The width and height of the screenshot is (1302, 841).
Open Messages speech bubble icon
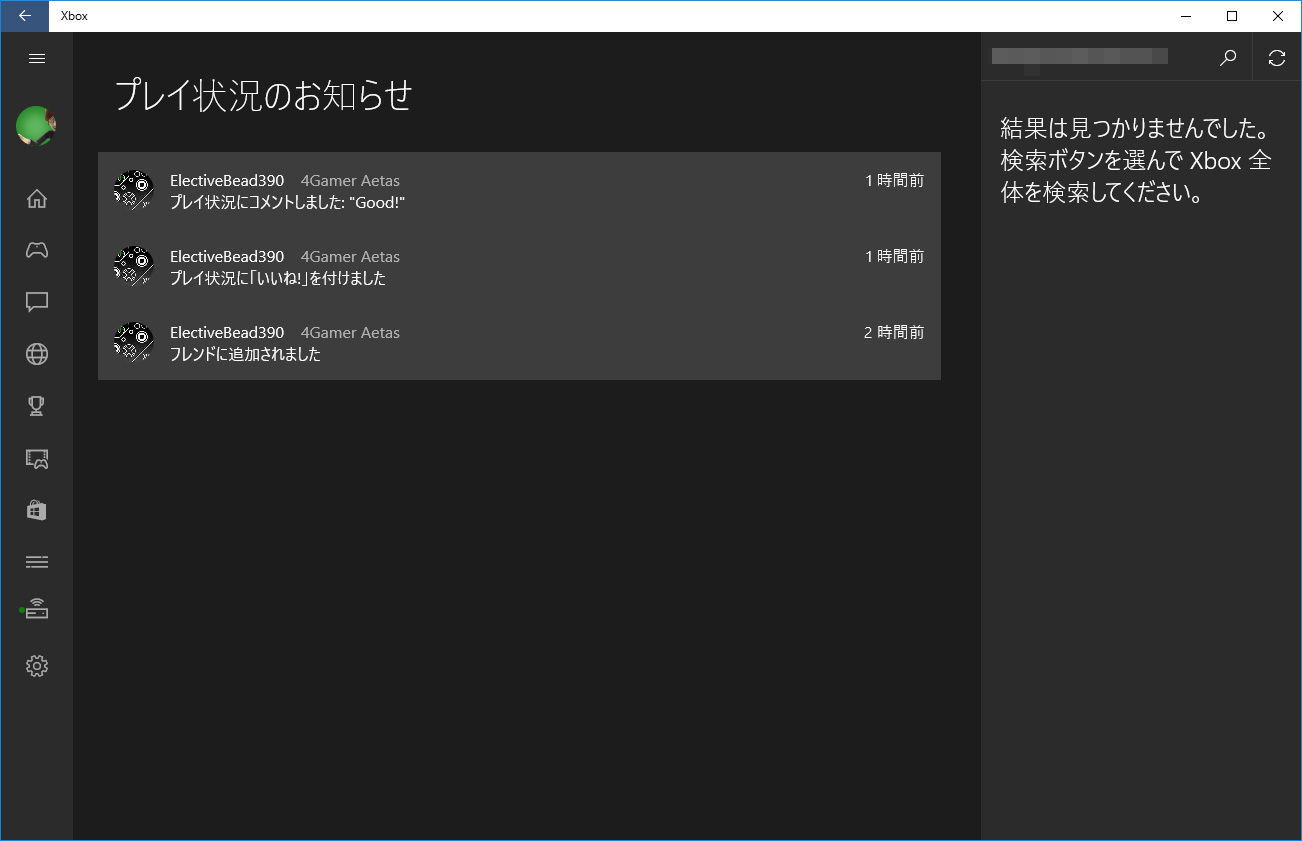37,302
